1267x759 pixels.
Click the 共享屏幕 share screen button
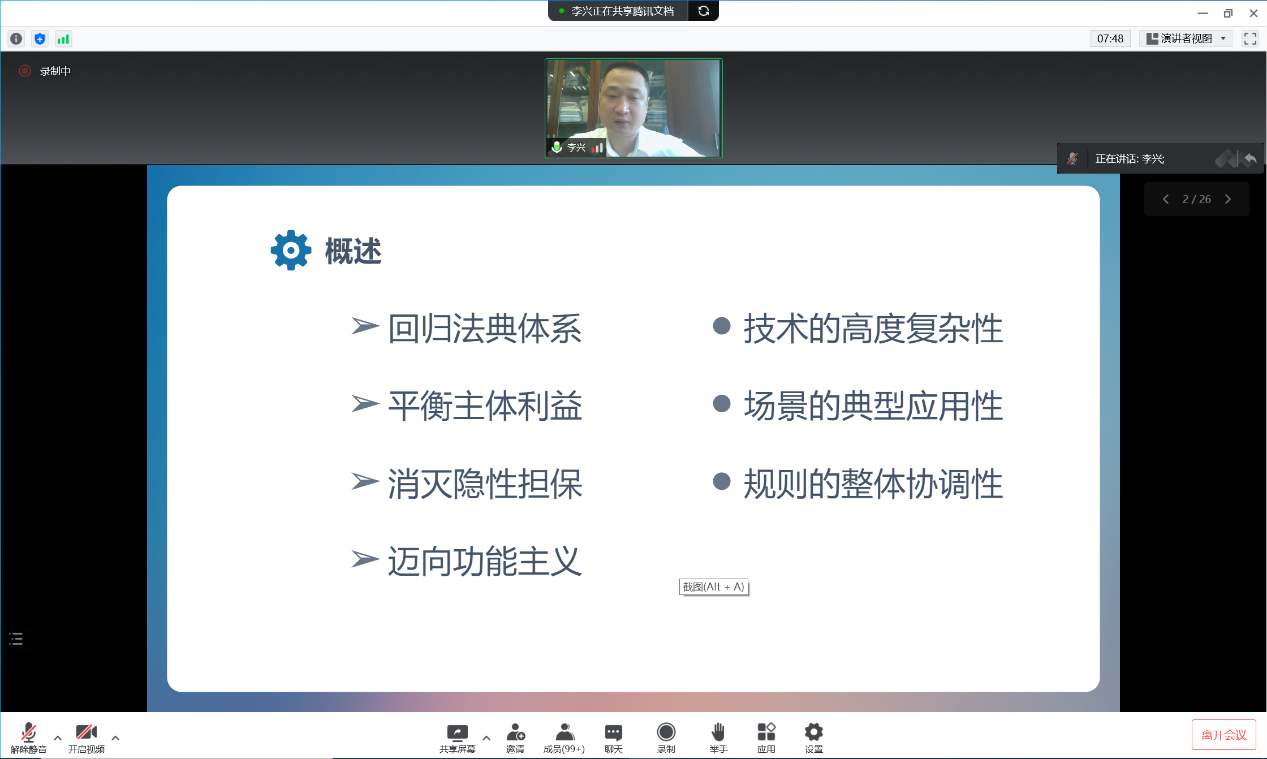pyautogui.click(x=457, y=737)
